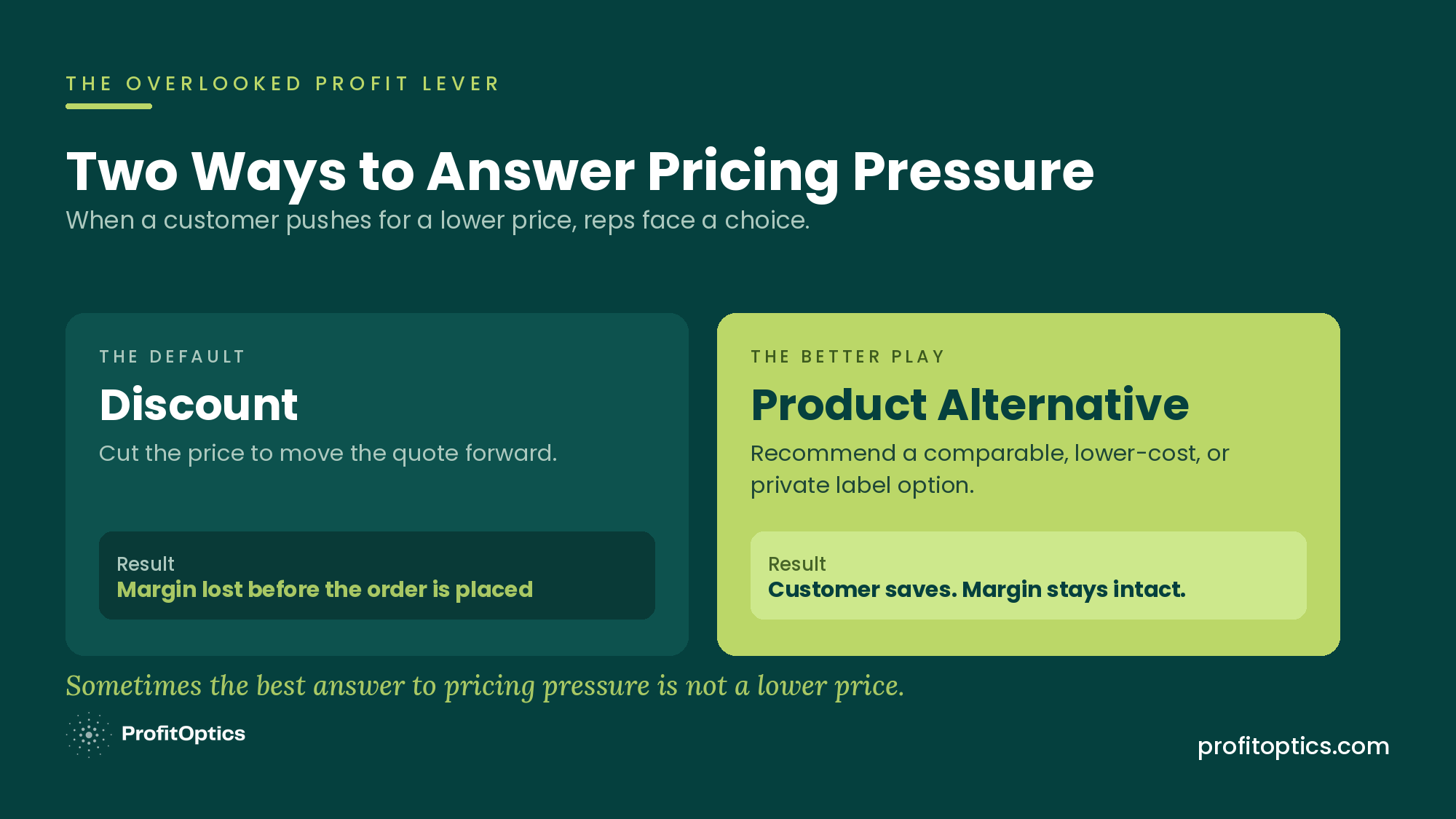Click the green underline accent bar
Viewport: 1456px width, 819px height.
(x=108, y=106)
